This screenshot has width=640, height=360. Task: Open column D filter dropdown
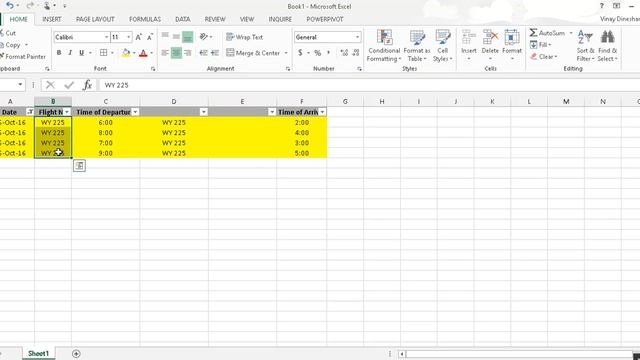click(203, 112)
